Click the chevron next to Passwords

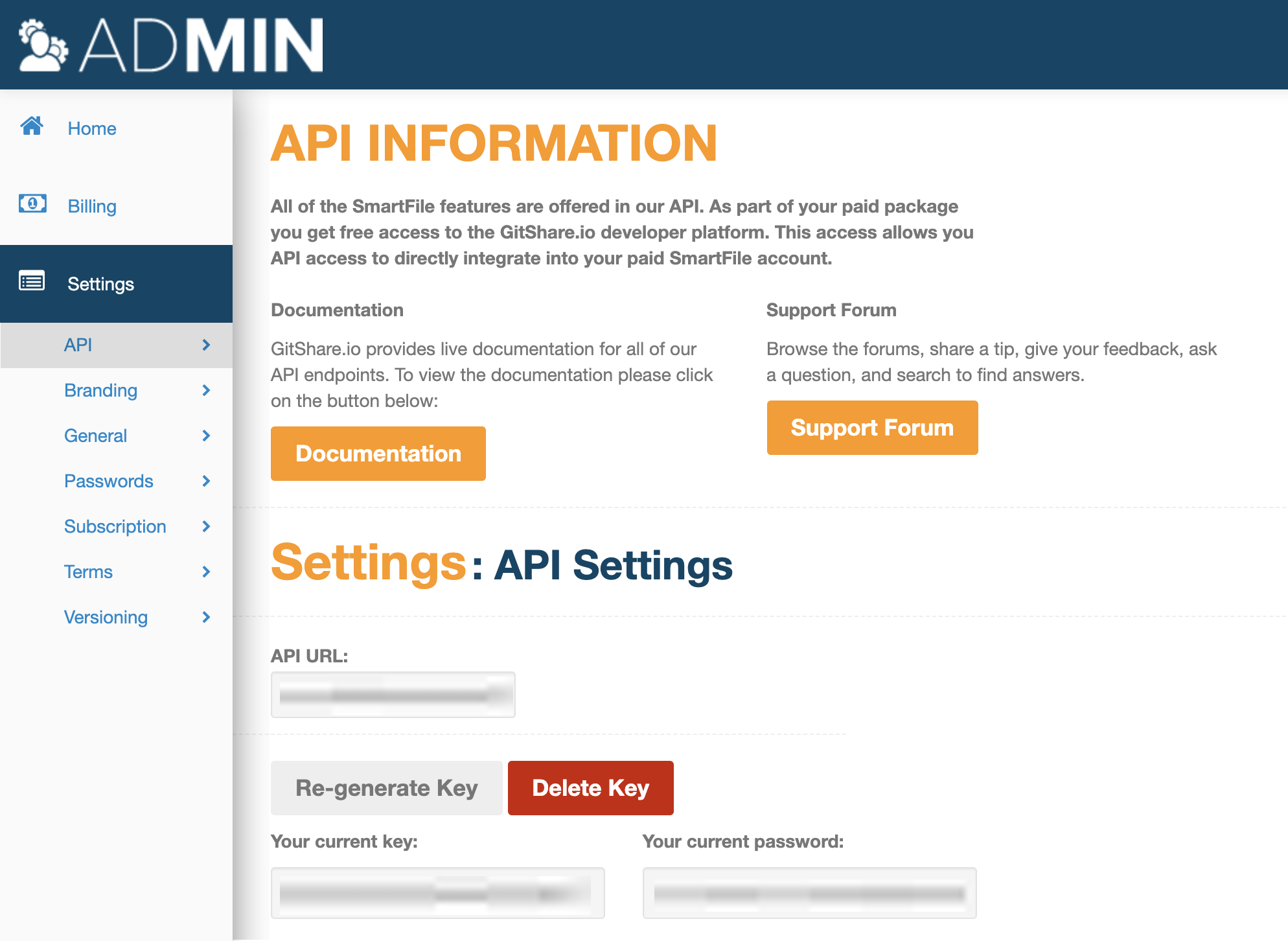point(206,481)
